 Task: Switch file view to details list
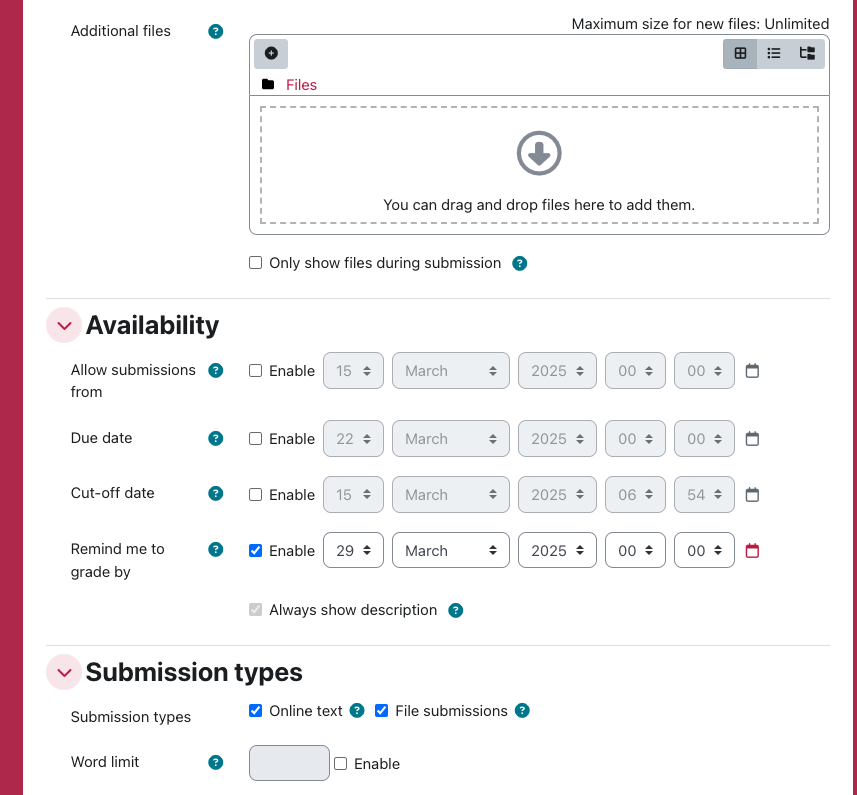click(773, 54)
